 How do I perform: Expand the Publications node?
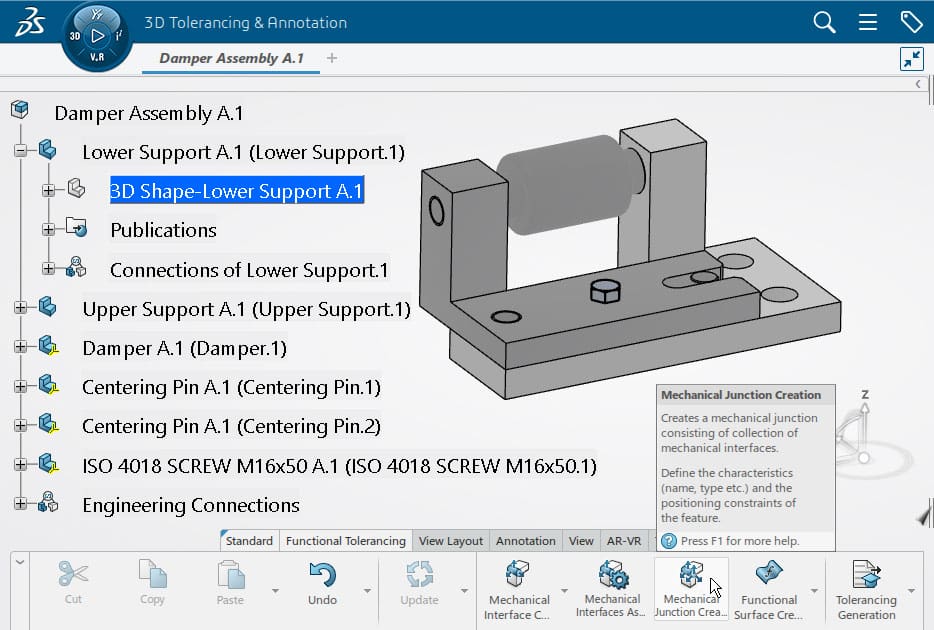click(49, 229)
